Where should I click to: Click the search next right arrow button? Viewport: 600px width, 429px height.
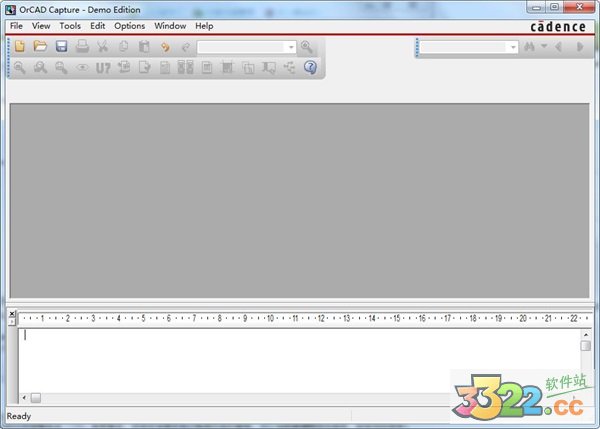pyautogui.click(x=579, y=47)
